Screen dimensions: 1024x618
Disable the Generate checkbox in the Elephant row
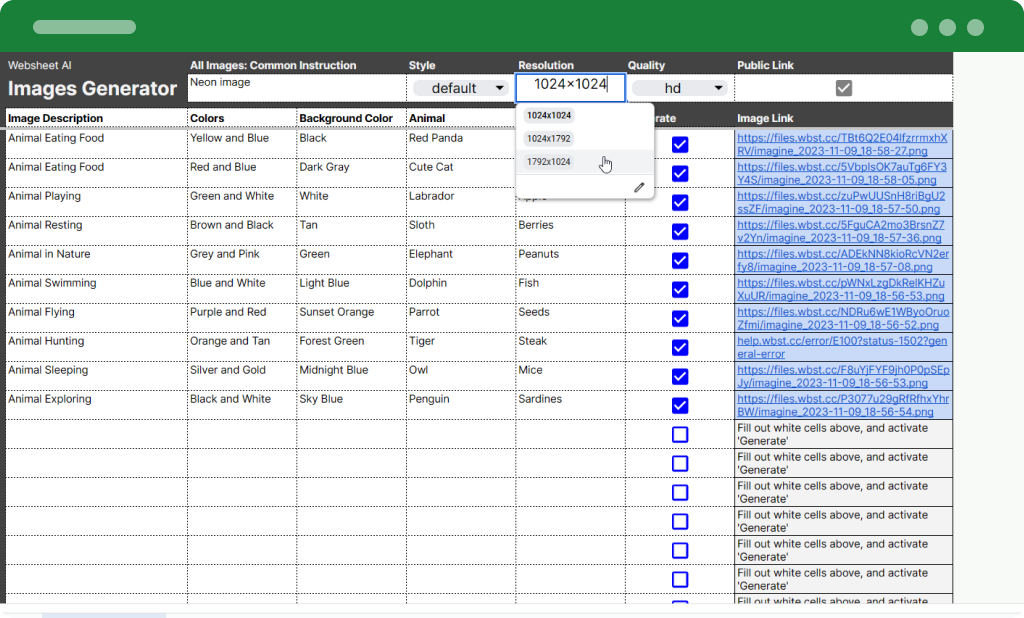pos(680,261)
